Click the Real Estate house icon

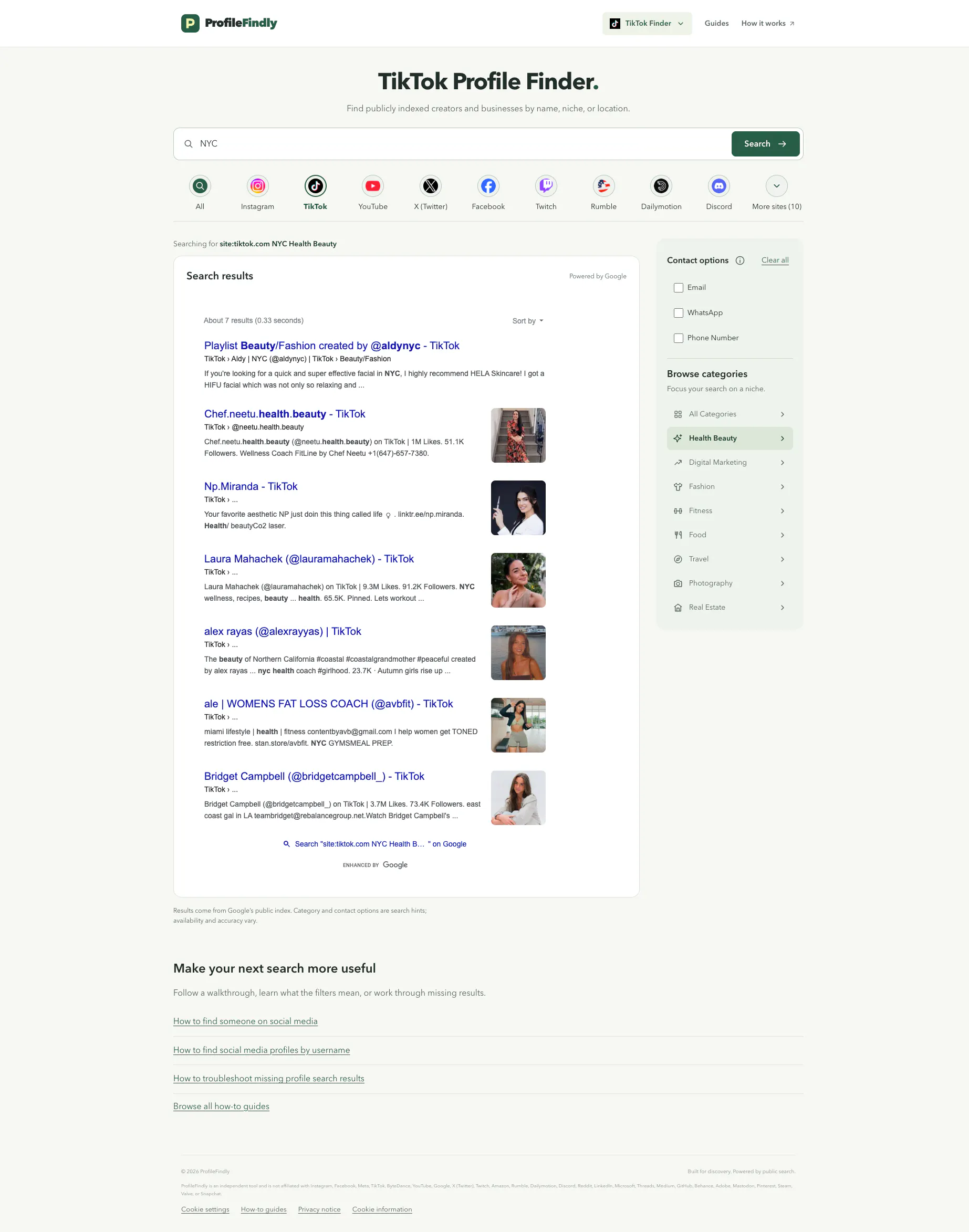[x=678, y=608]
